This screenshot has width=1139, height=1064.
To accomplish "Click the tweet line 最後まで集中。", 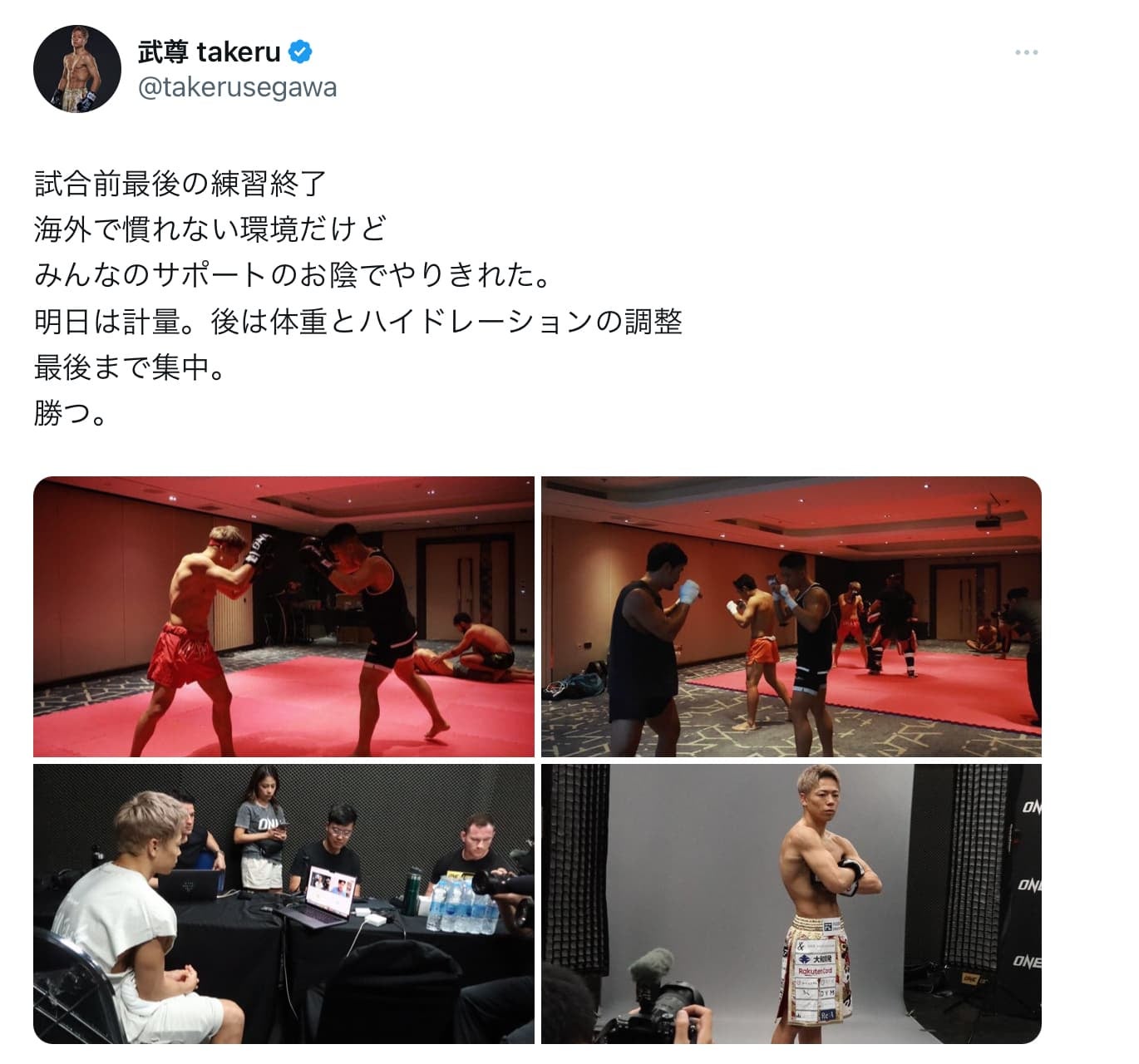I will (130, 367).
